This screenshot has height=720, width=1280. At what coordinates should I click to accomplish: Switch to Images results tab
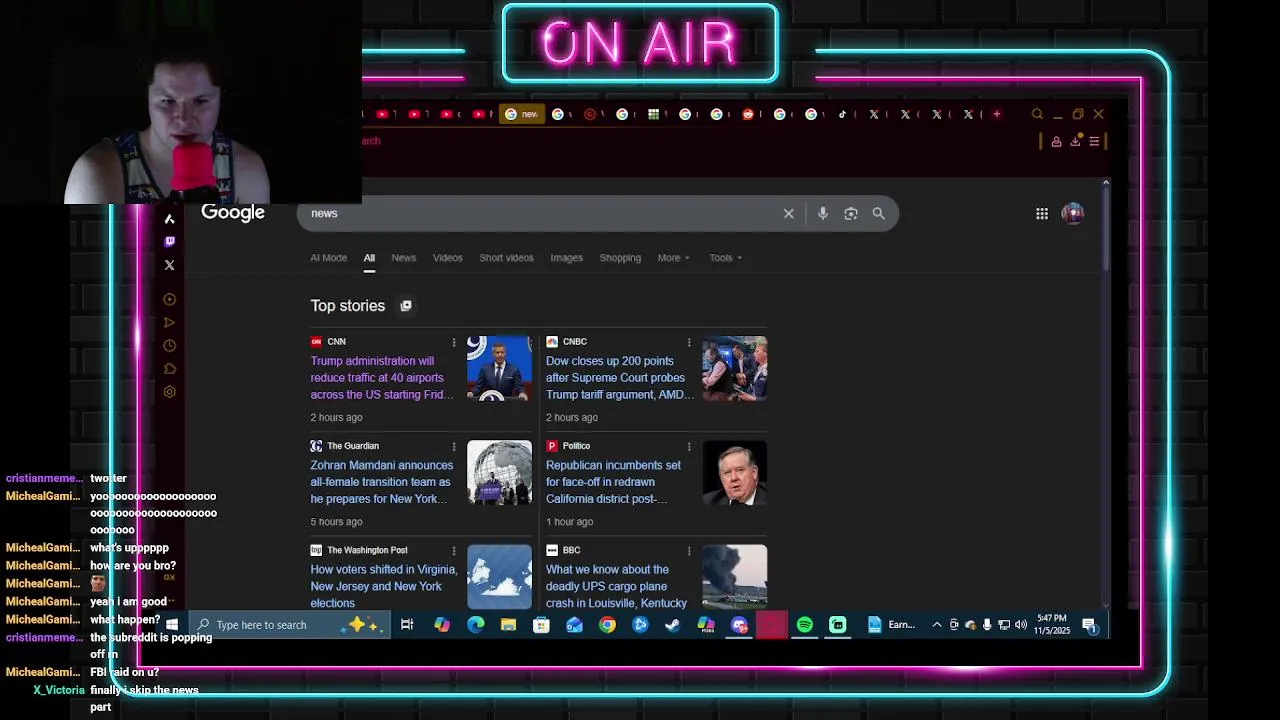pyautogui.click(x=566, y=258)
